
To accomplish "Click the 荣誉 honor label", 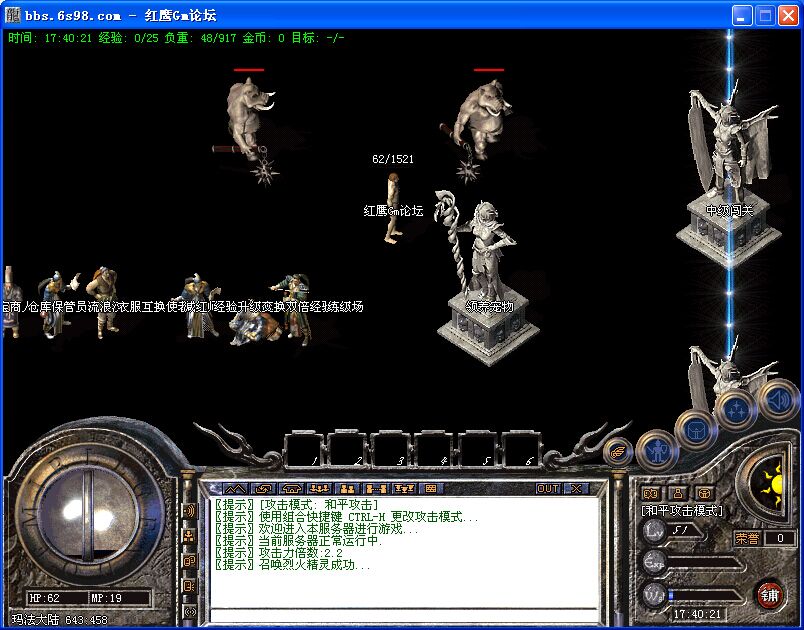I will pyautogui.click(x=747, y=538).
